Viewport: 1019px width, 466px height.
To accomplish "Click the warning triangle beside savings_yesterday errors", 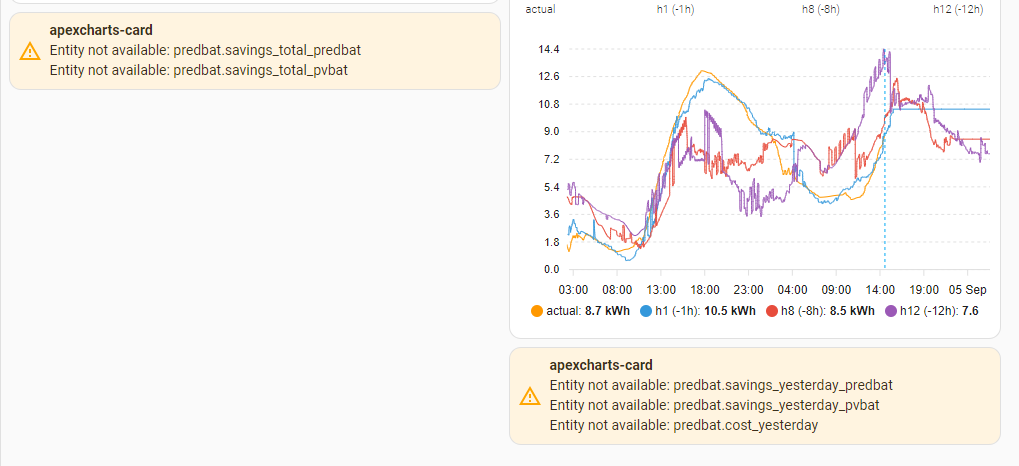I will point(530,396).
